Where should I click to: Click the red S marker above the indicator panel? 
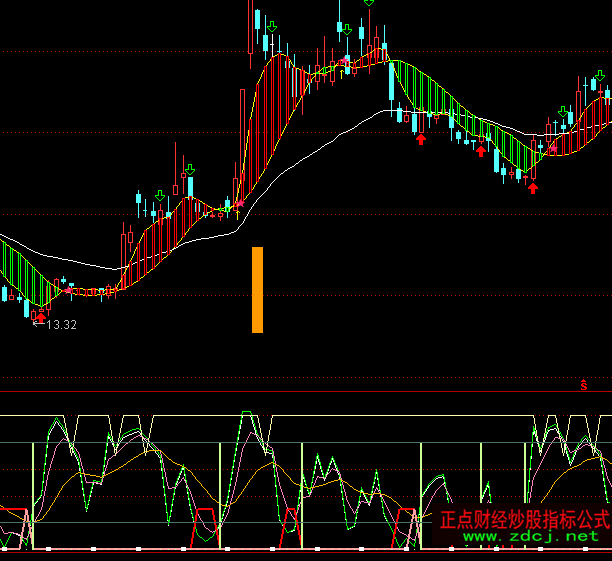tap(583, 384)
